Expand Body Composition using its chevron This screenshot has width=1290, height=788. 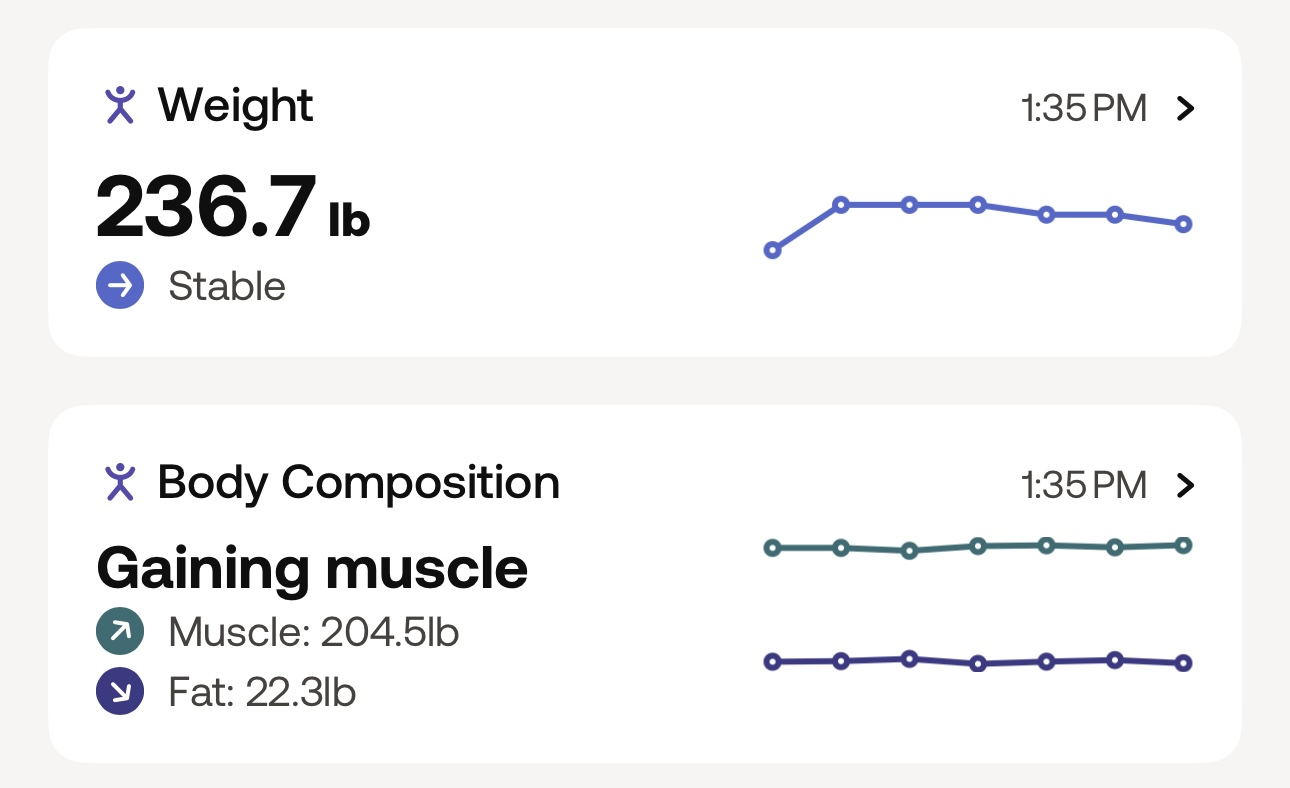pos(1185,485)
